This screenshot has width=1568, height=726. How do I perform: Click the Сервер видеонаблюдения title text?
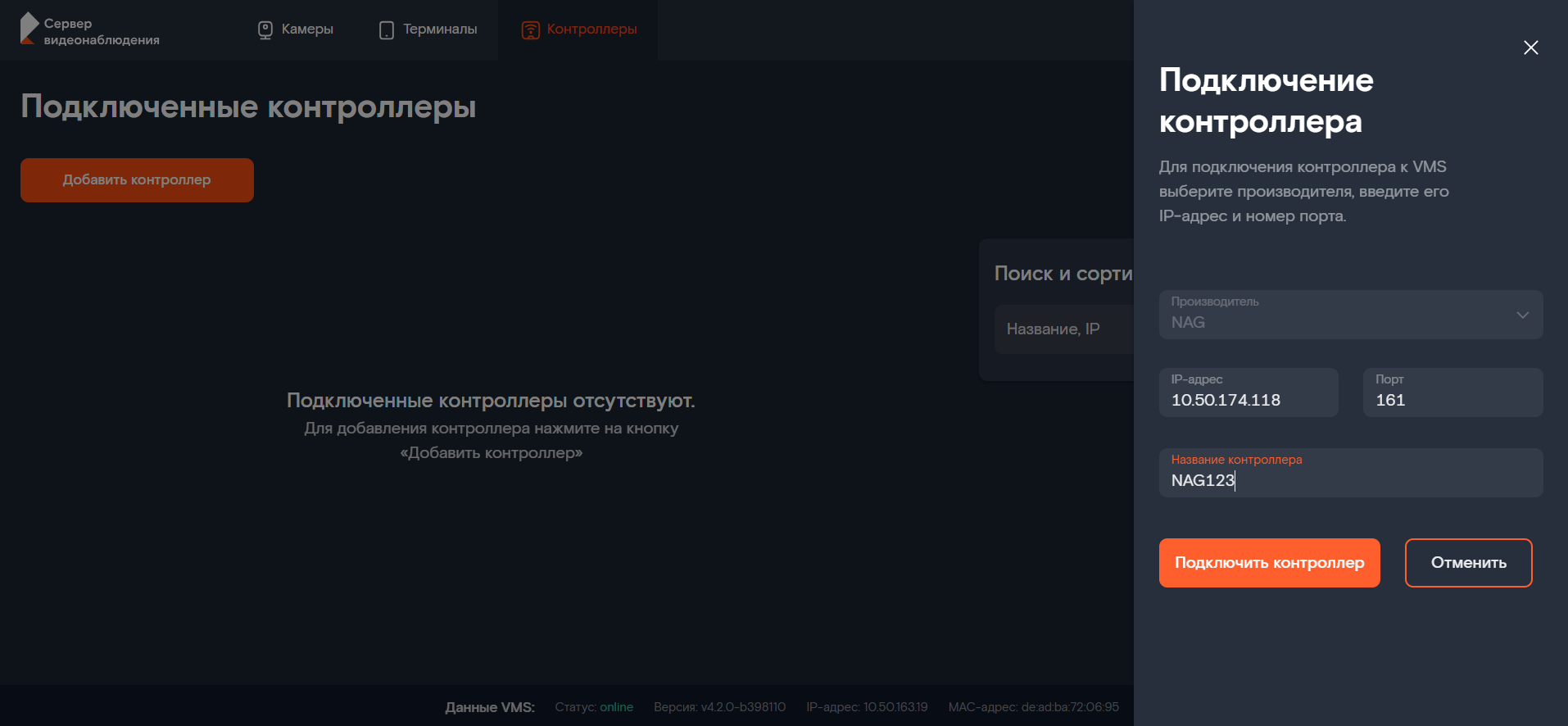102,31
